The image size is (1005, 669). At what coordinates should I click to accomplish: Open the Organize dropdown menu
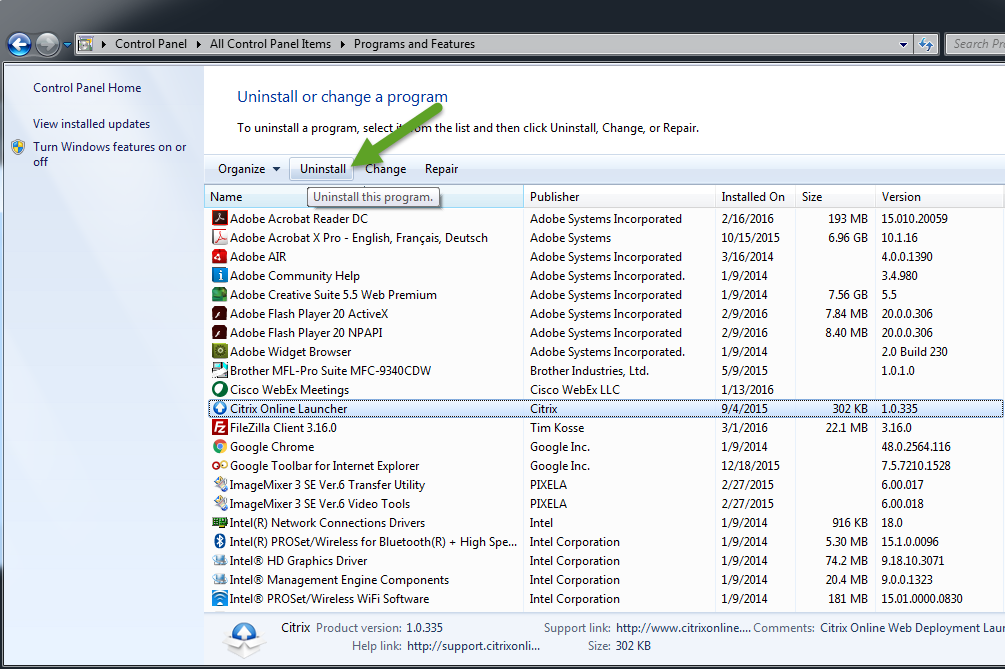246,168
